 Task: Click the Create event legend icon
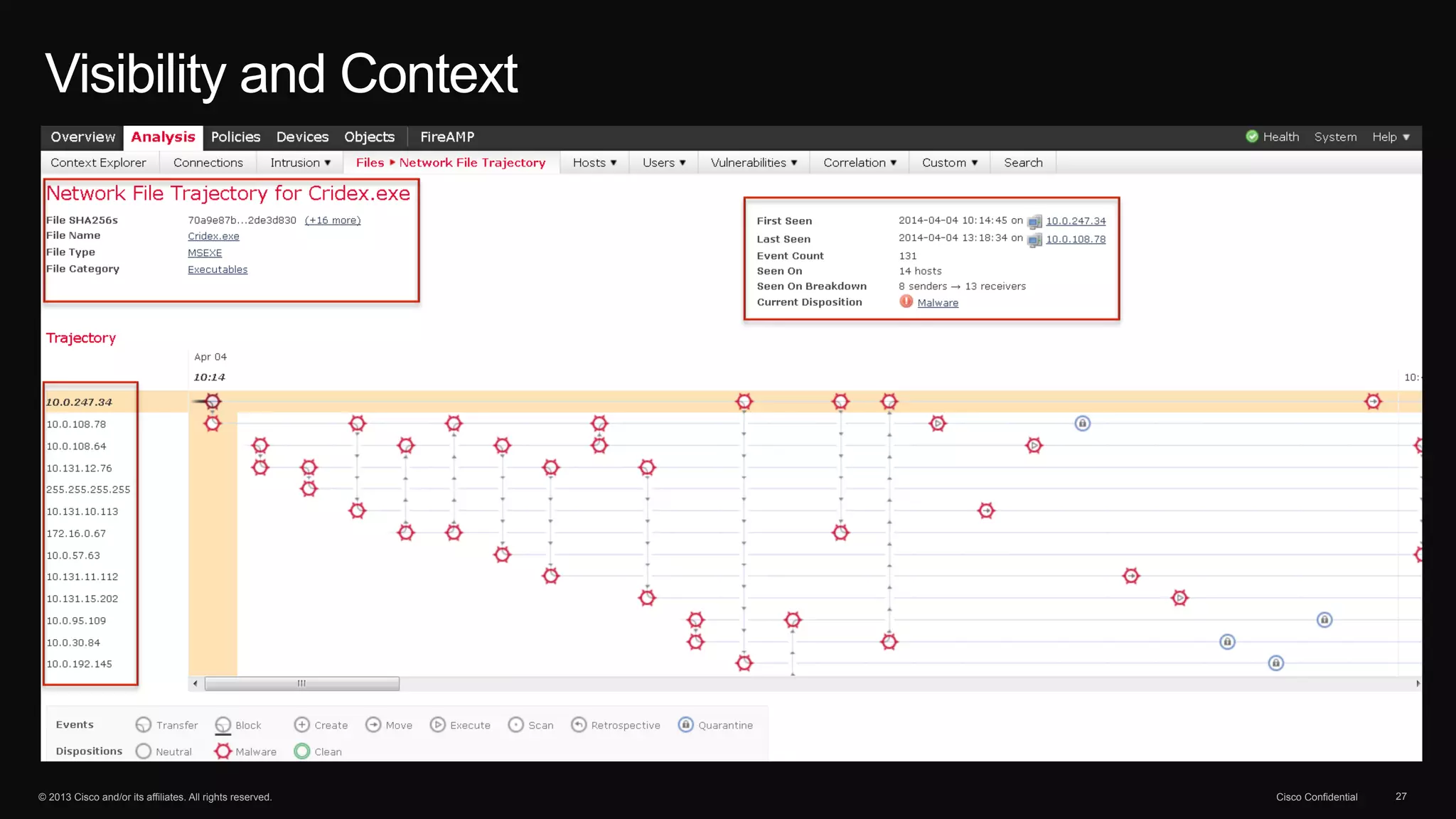(301, 724)
